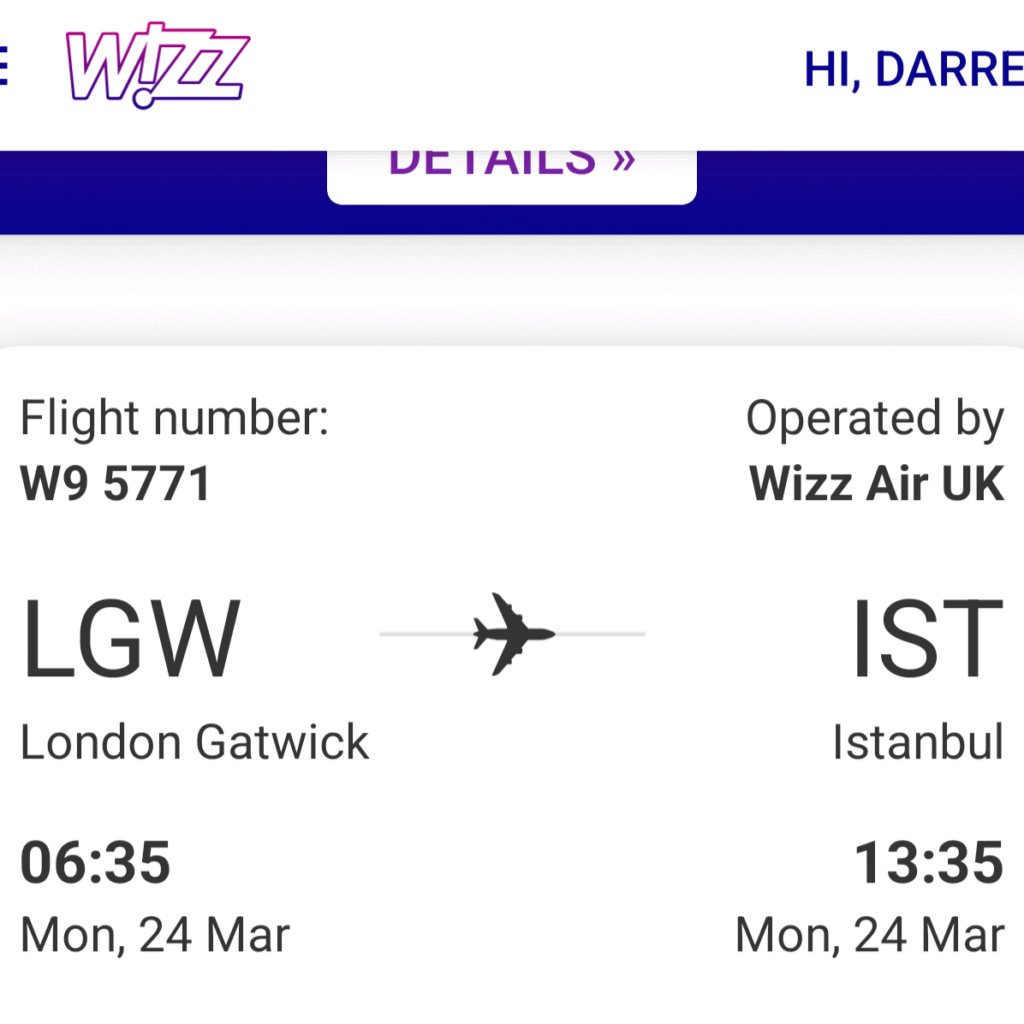Click the 'Operated by' label
1024x1024 pixels.
[x=874, y=418]
